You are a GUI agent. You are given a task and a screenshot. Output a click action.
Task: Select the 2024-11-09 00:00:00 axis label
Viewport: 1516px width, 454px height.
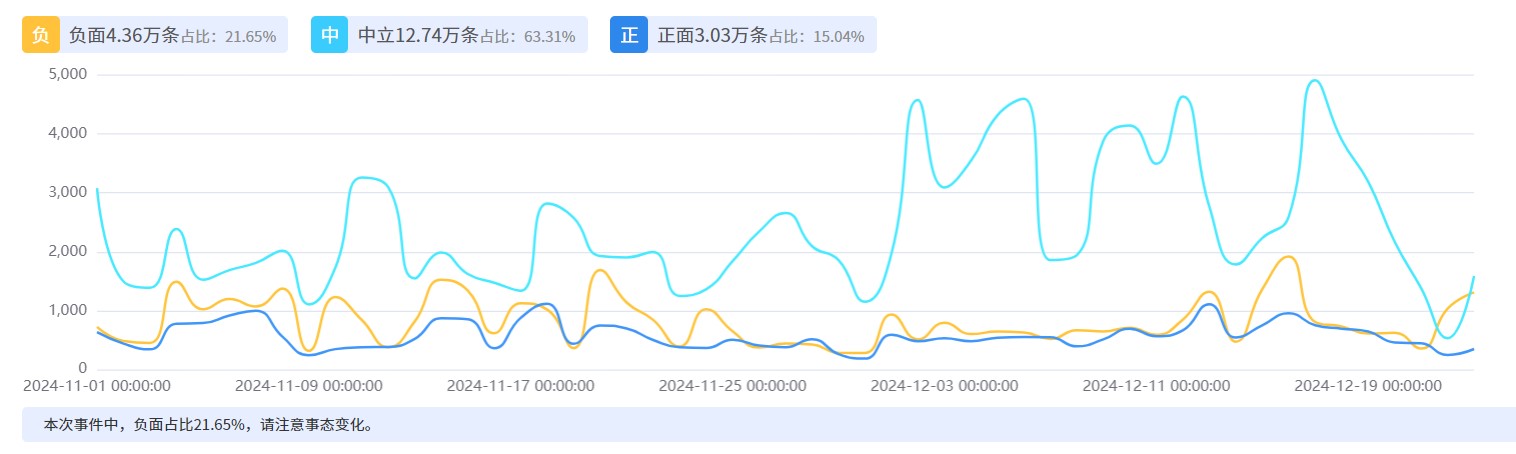click(308, 385)
